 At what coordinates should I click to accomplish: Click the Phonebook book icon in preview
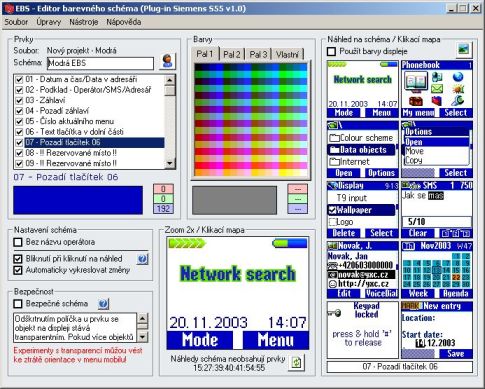416,83
